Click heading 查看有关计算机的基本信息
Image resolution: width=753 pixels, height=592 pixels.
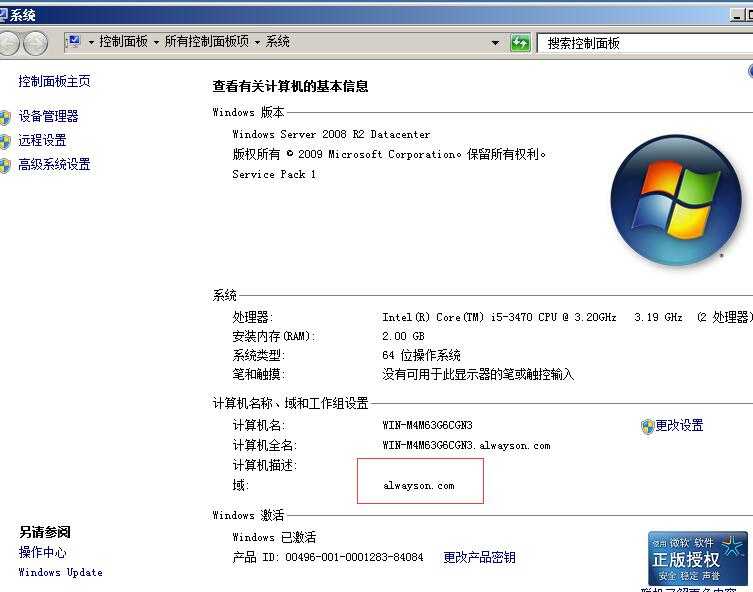click(290, 86)
